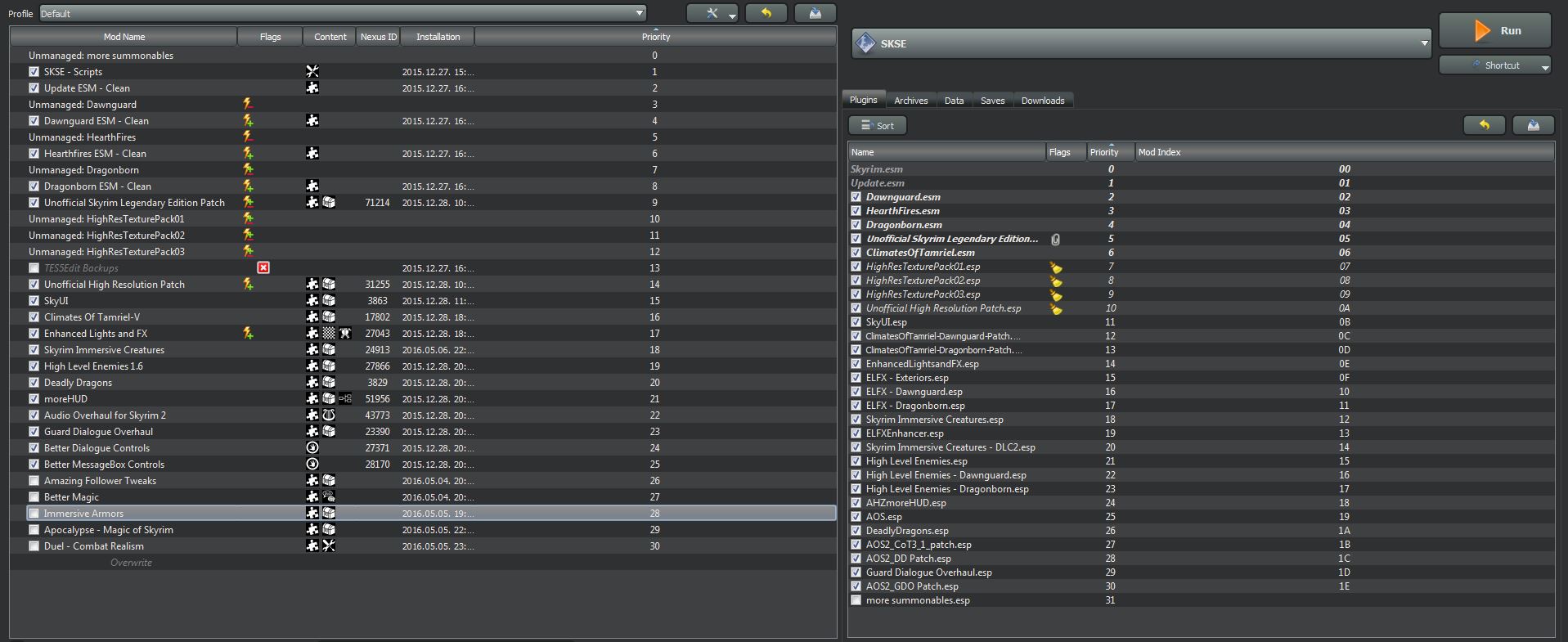
Task: Click Nexus ID 71214 cell
Action: coord(377,202)
